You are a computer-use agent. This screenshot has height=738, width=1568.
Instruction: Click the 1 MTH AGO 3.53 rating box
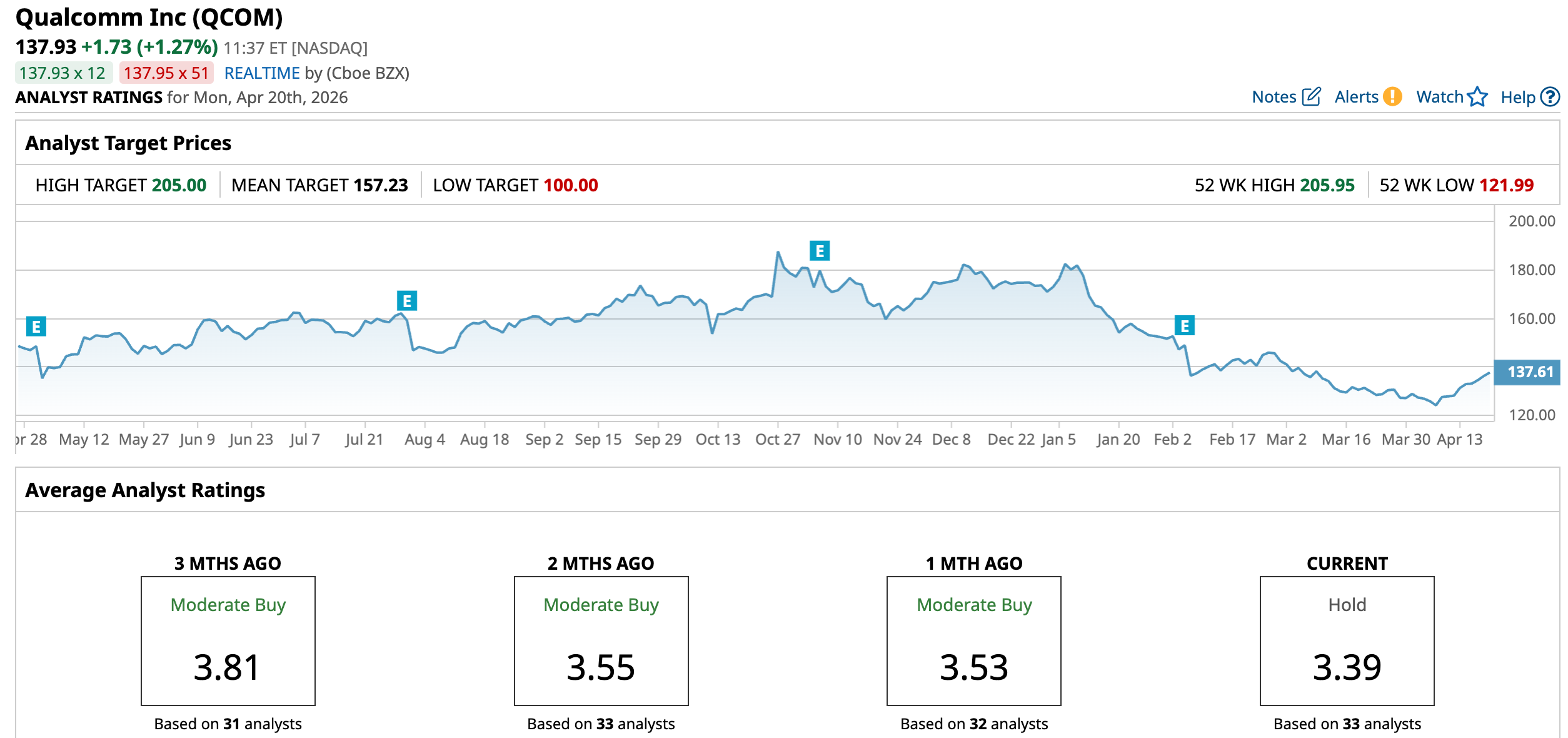(973, 641)
